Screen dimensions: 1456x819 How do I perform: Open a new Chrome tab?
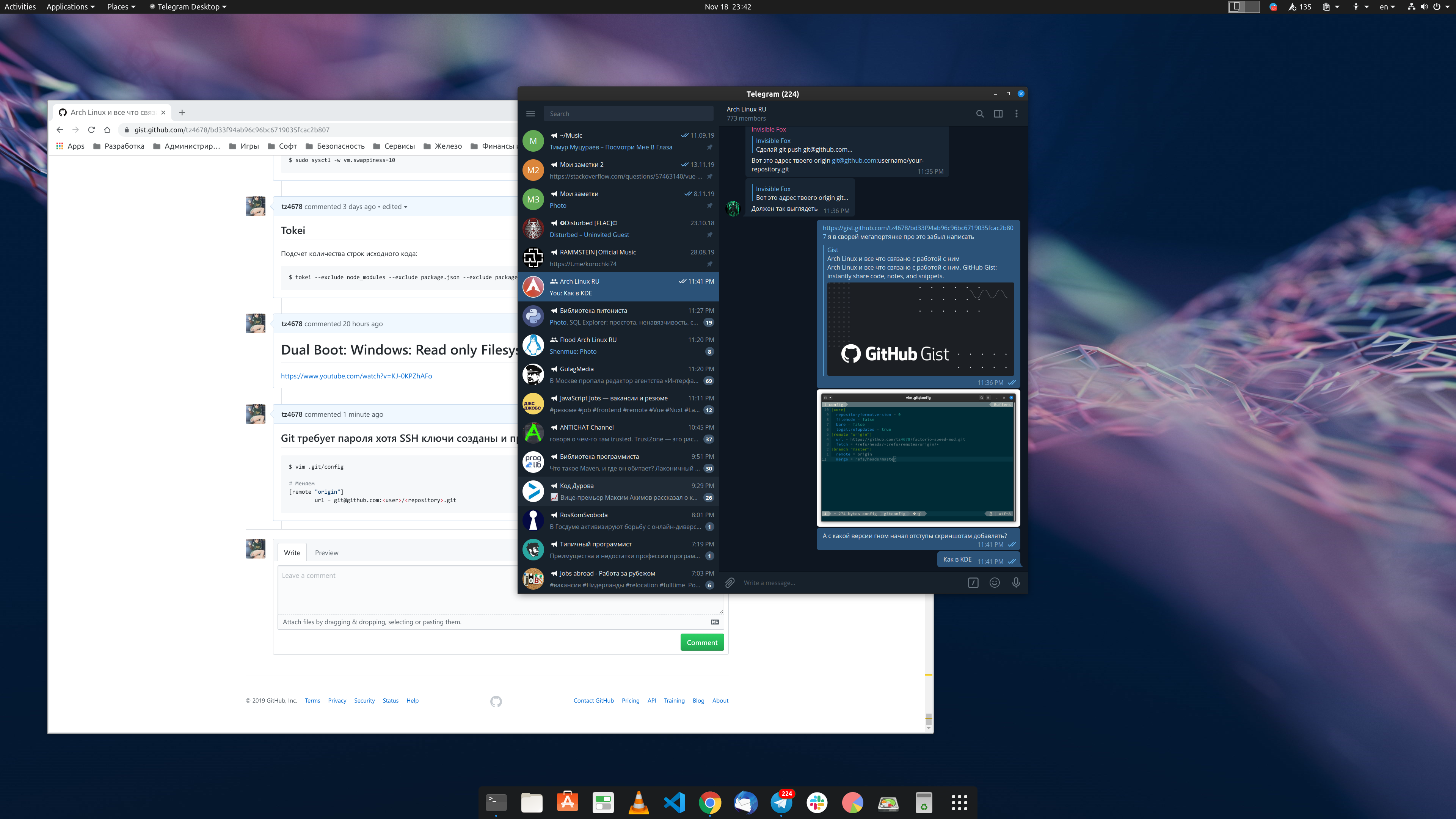coord(182,113)
